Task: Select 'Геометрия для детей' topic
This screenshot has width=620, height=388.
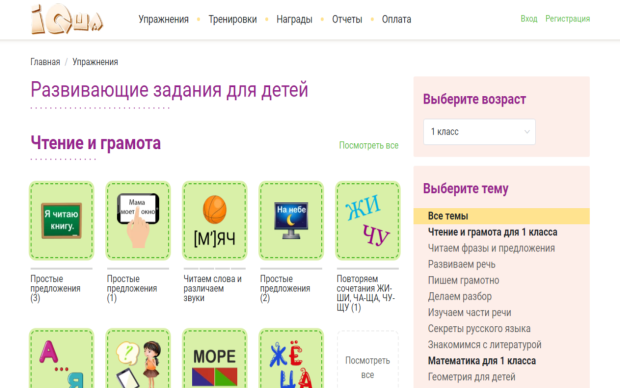Action: [x=471, y=377]
